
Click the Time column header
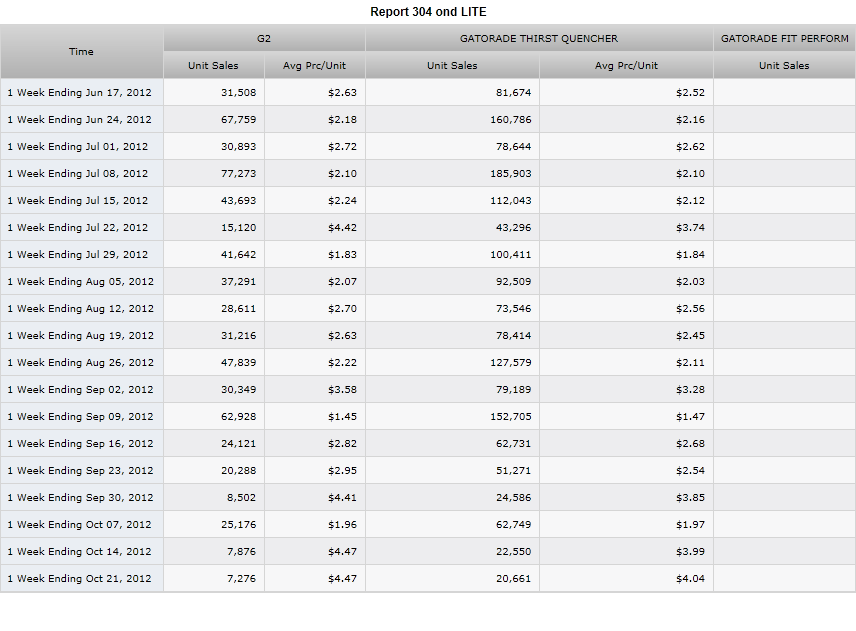pyautogui.click(x=81, y=51)
